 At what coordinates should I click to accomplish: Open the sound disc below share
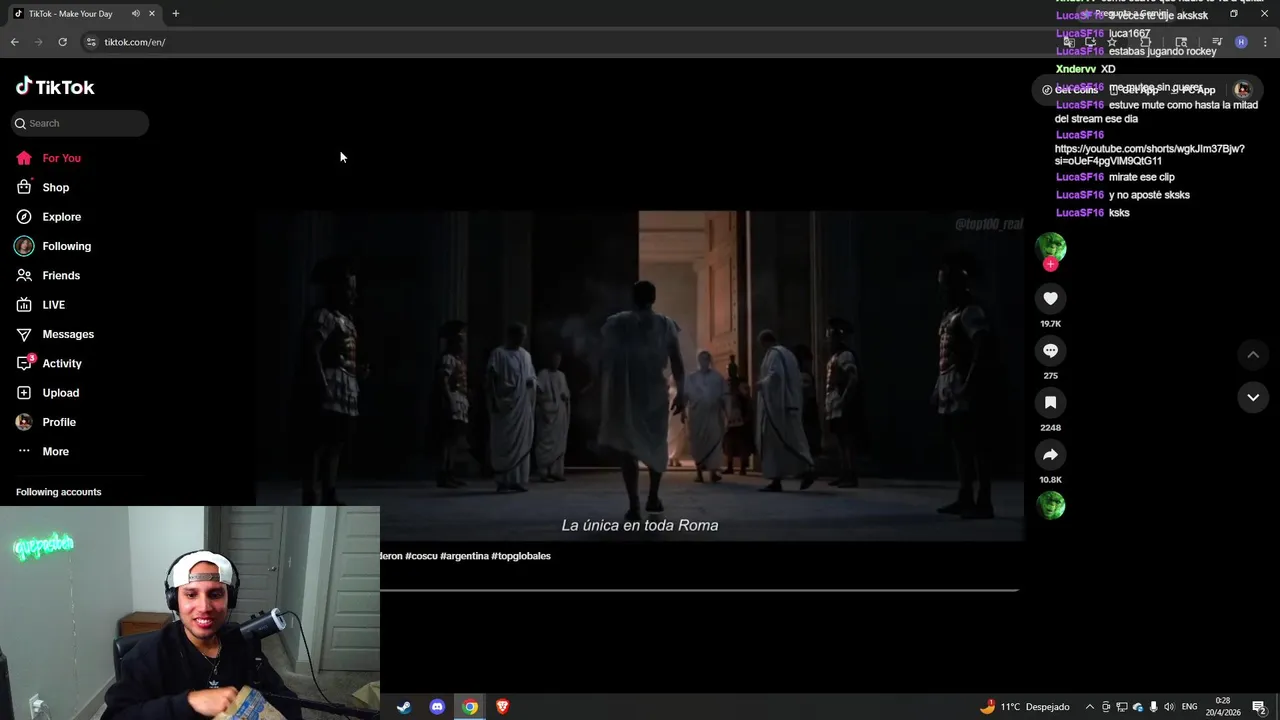click(1050, 506)
